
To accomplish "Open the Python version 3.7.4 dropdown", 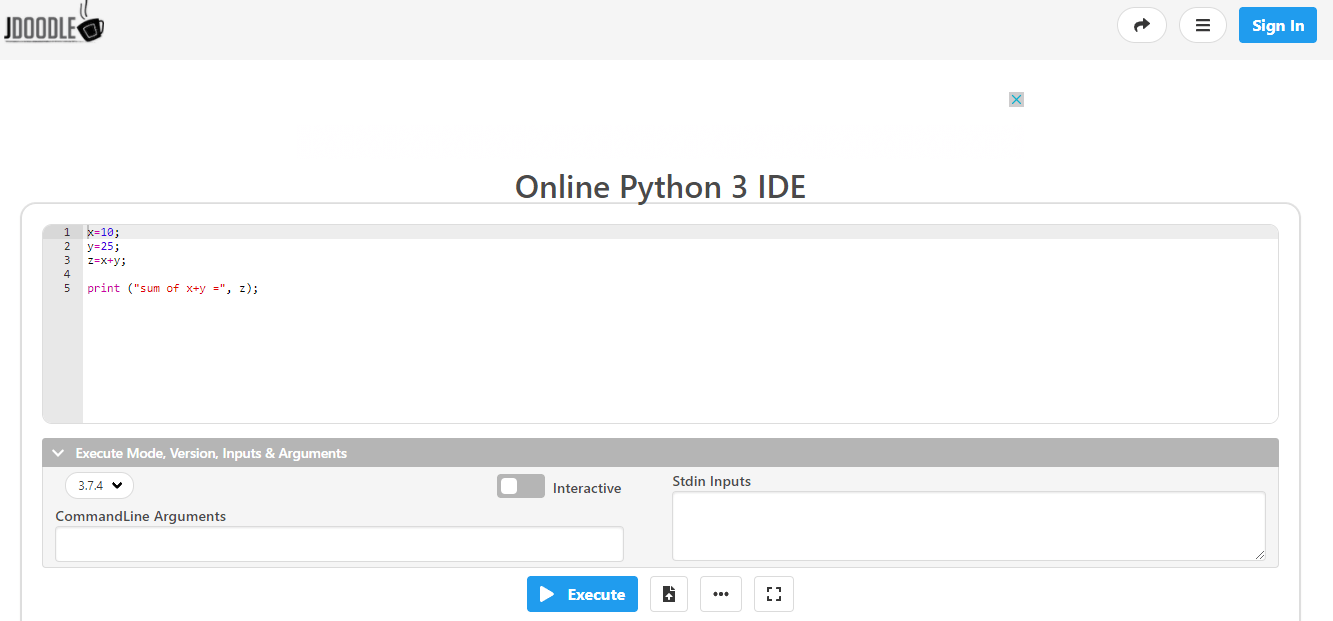I will [x=98, y=485].
